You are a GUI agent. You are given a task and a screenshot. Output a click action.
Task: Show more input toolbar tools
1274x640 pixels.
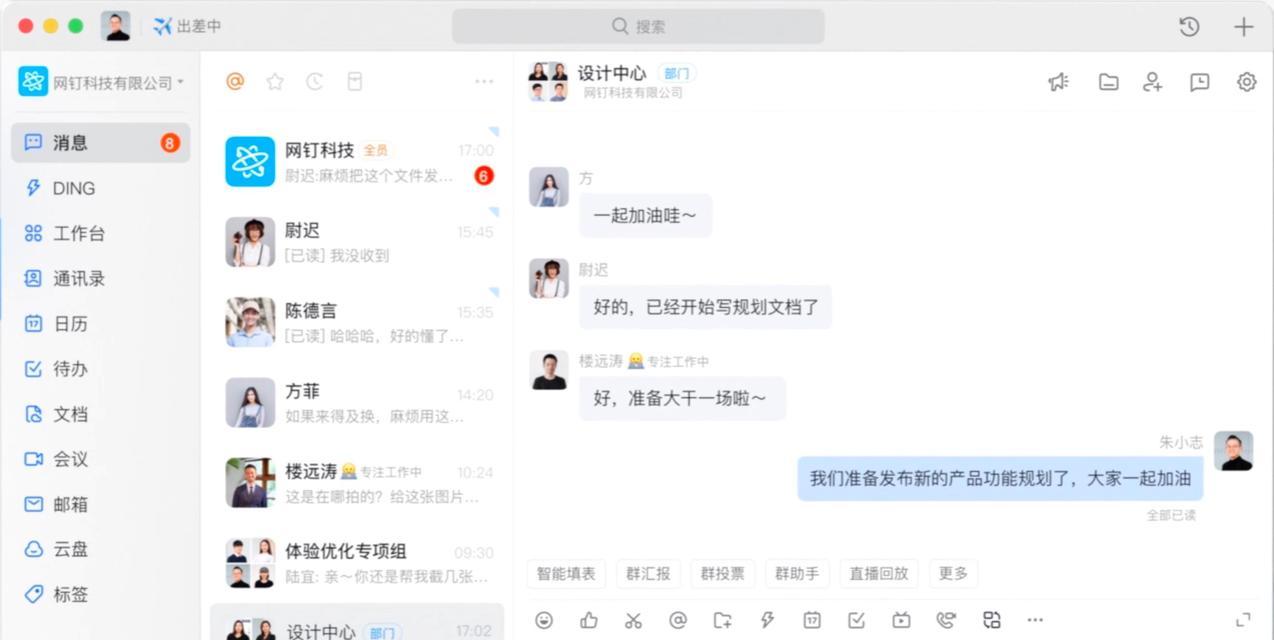[1035, 620]
